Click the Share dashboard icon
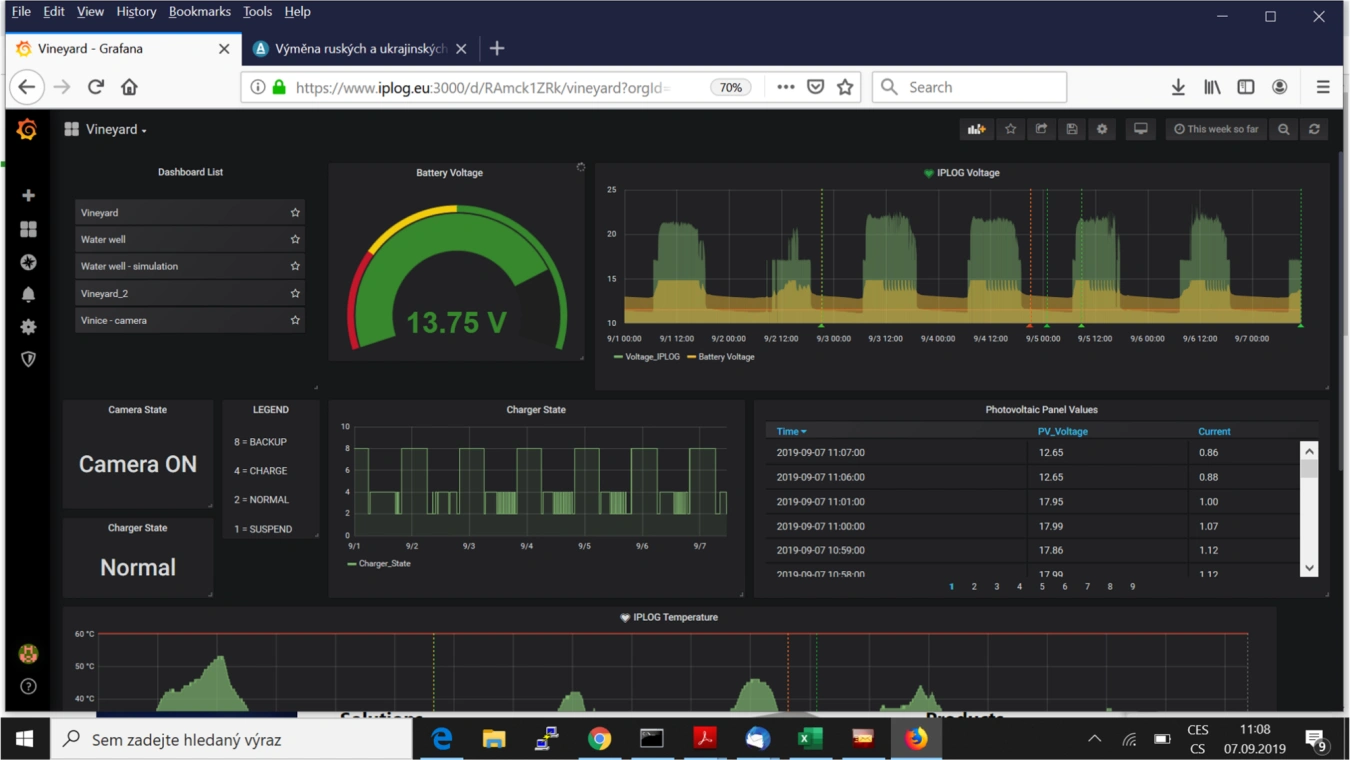The height and width of the screenshot is (760, 1350). point(1041,129)
